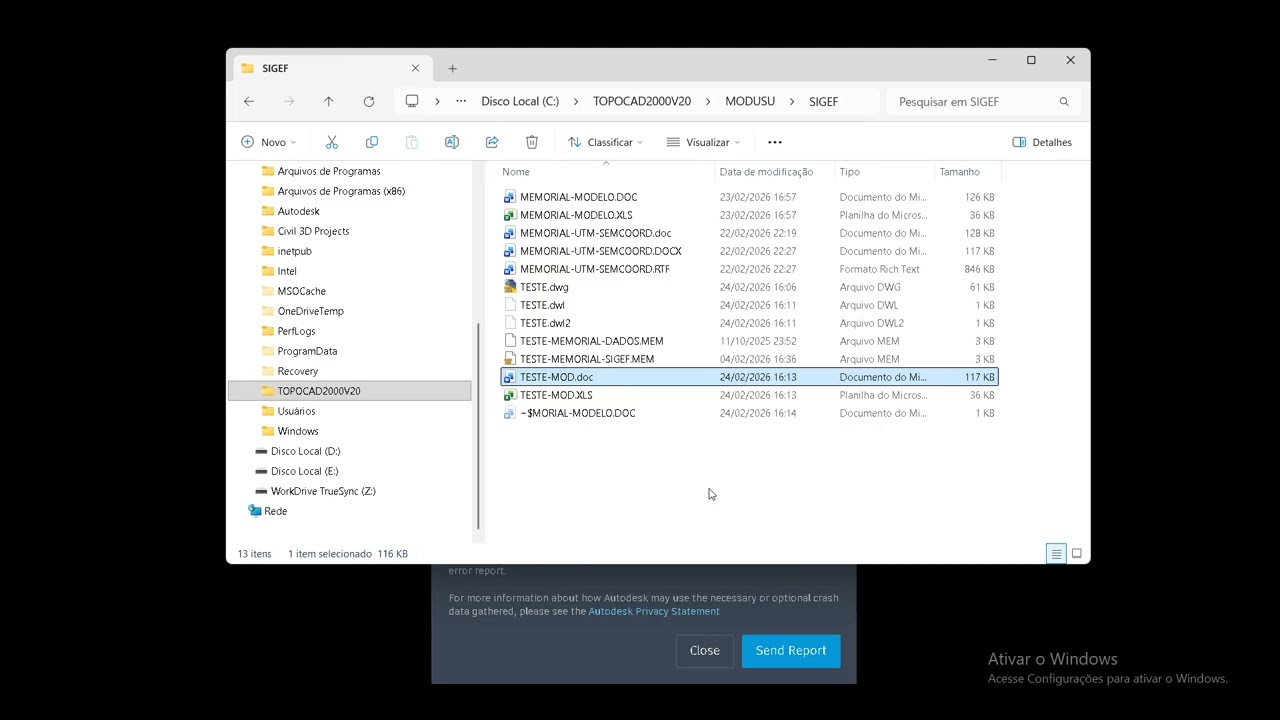Select the TOPOCAD2000V20 folder in tree
Viewport: 1280px width, 720px height.
(349, 391)
